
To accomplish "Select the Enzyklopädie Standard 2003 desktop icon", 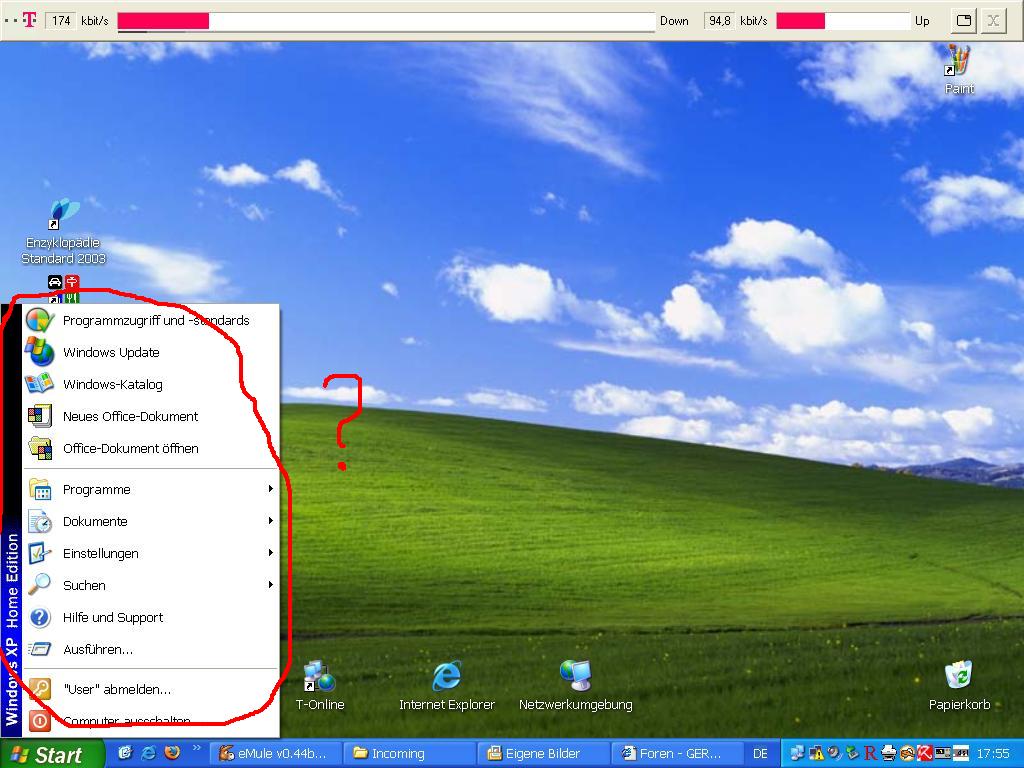I will click(63, 232).
